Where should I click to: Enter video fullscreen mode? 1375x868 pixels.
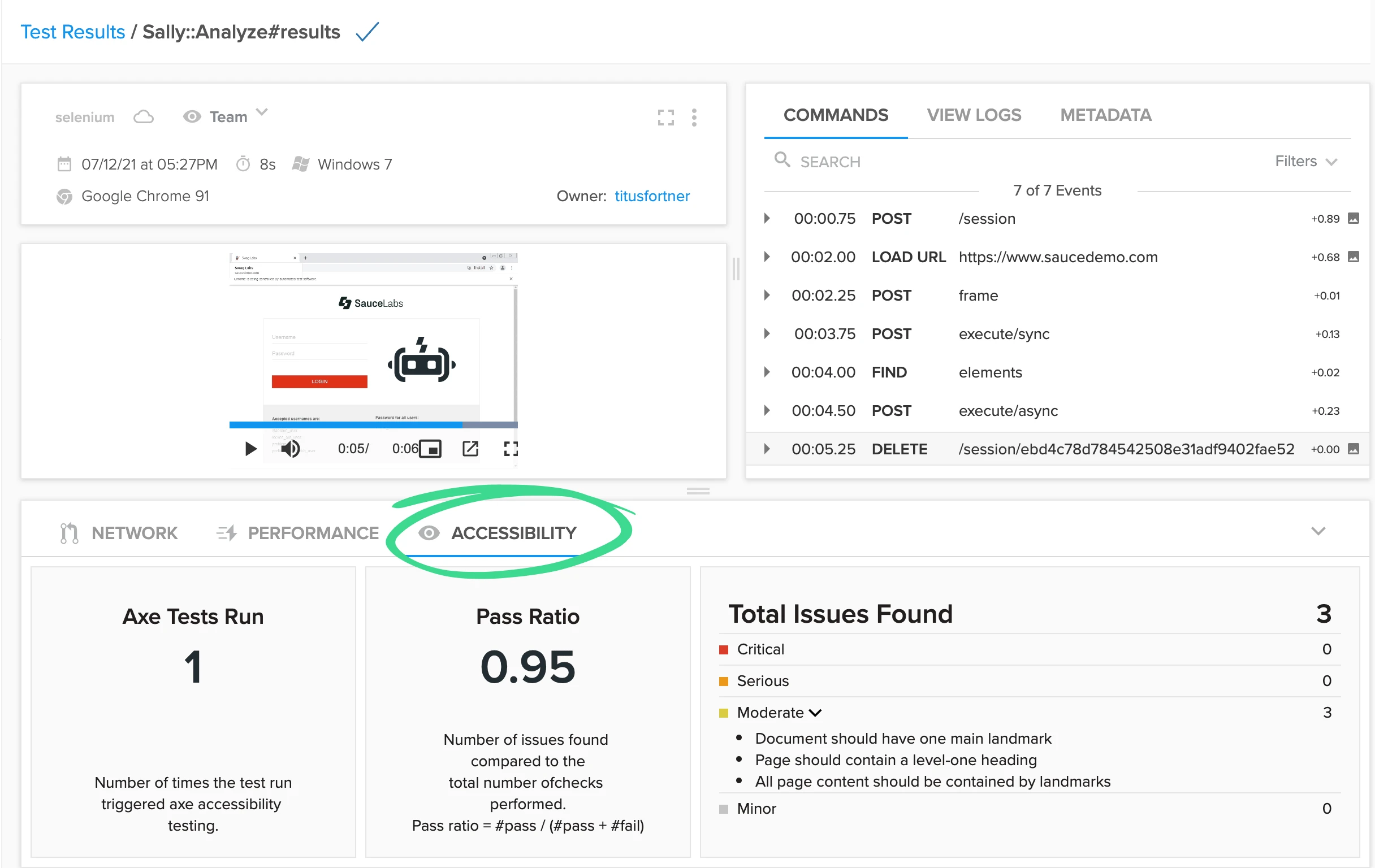point(511,449)
